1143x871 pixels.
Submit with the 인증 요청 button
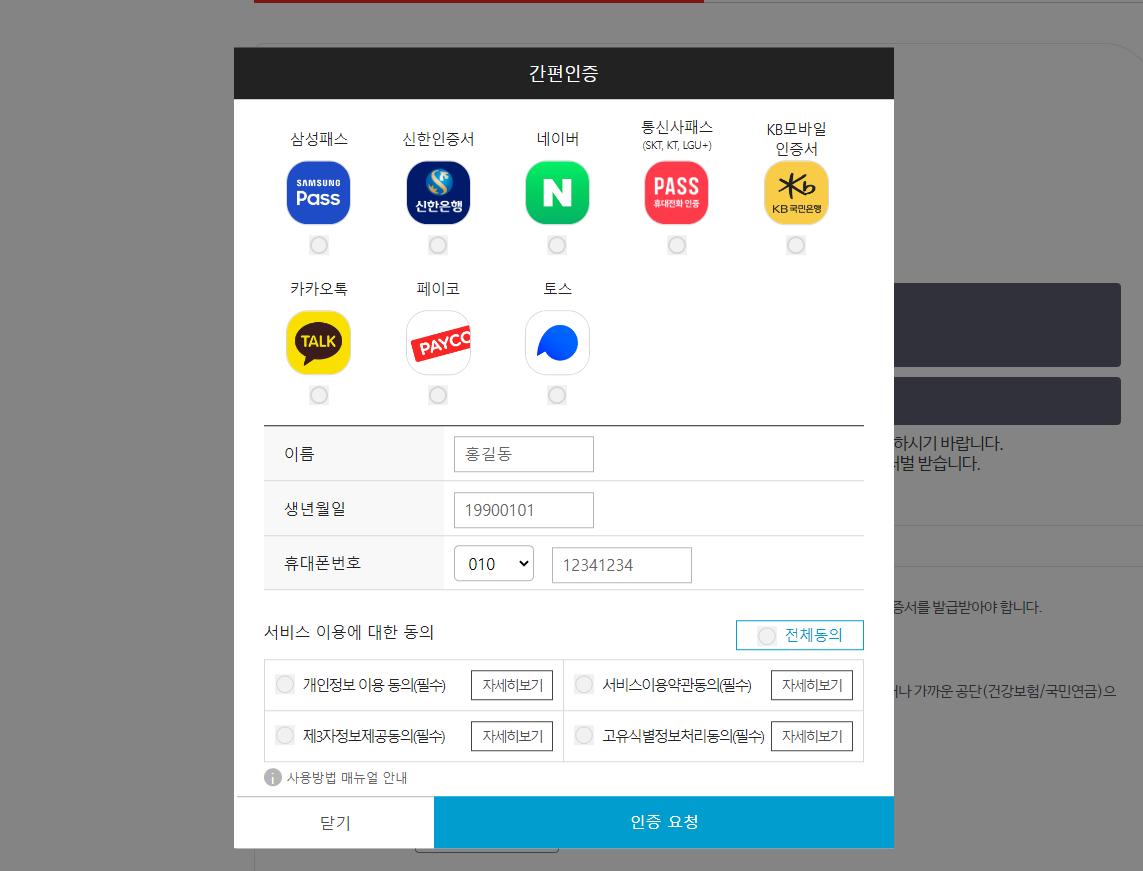[x=664, y=822]
